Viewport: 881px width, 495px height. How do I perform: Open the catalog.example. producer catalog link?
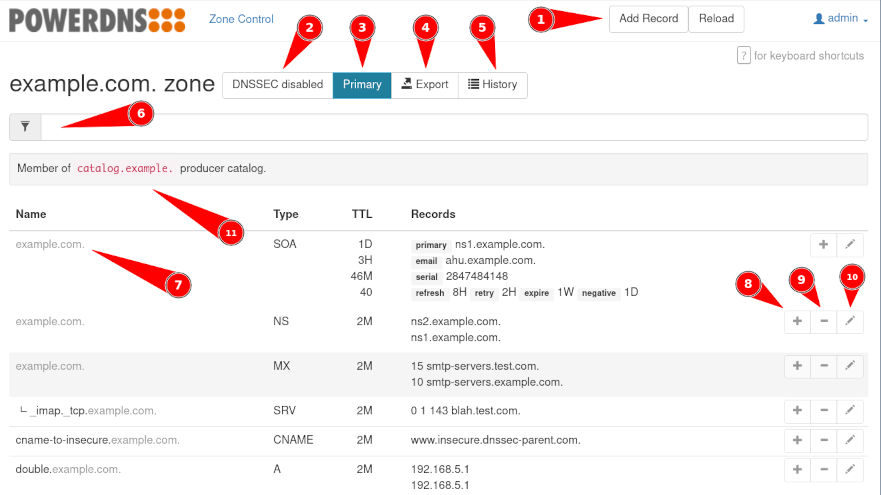point(125,169)
